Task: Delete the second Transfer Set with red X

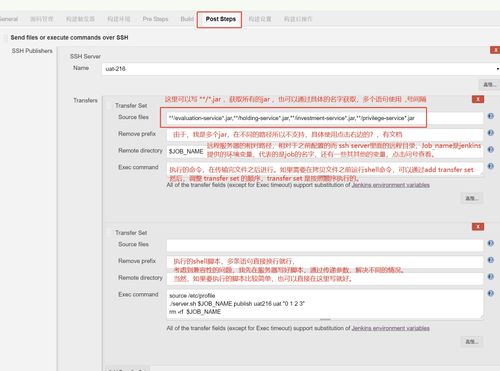Action: (478, 227)
